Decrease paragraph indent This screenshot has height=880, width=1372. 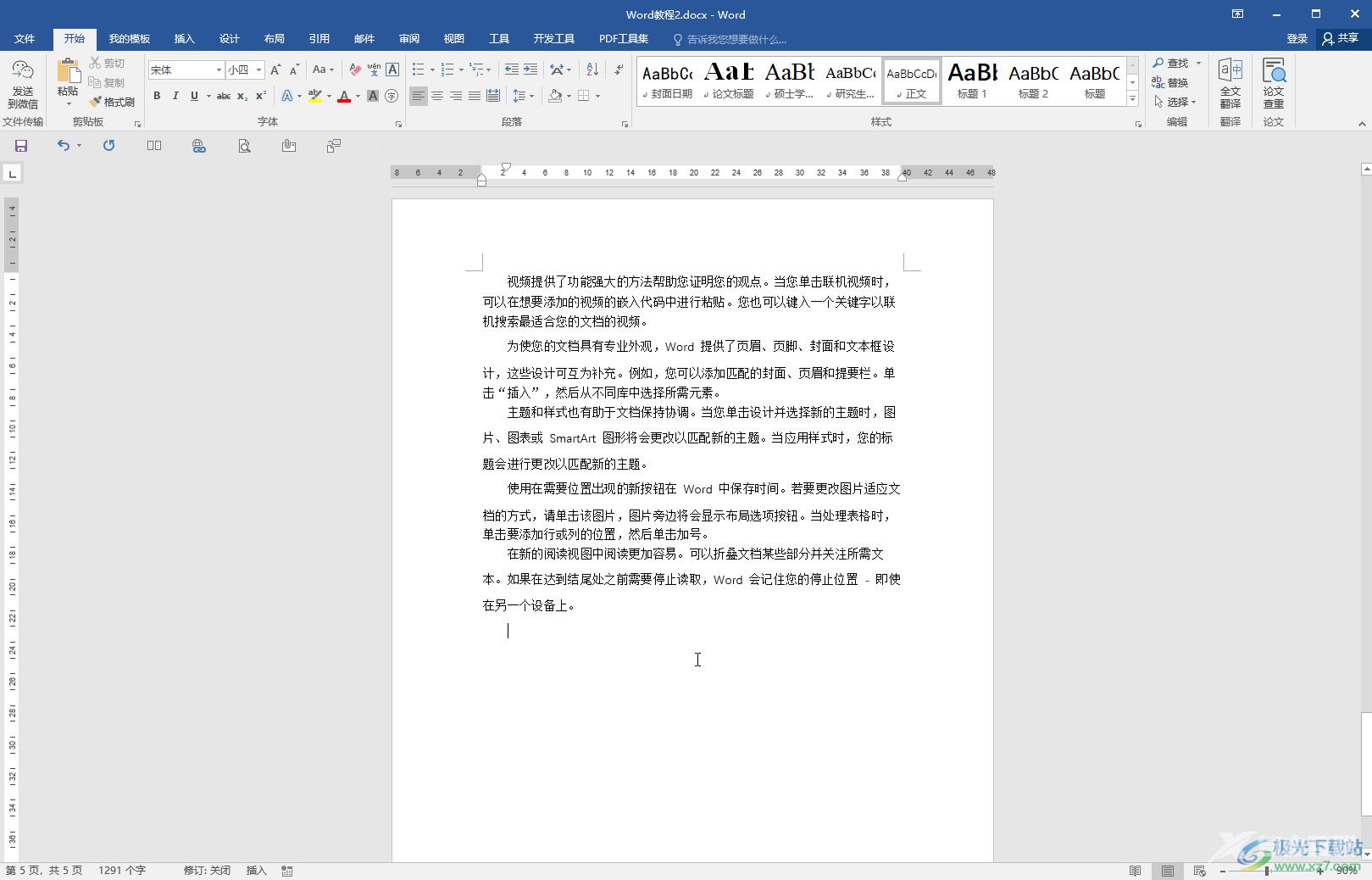click(x=512, y=70)
